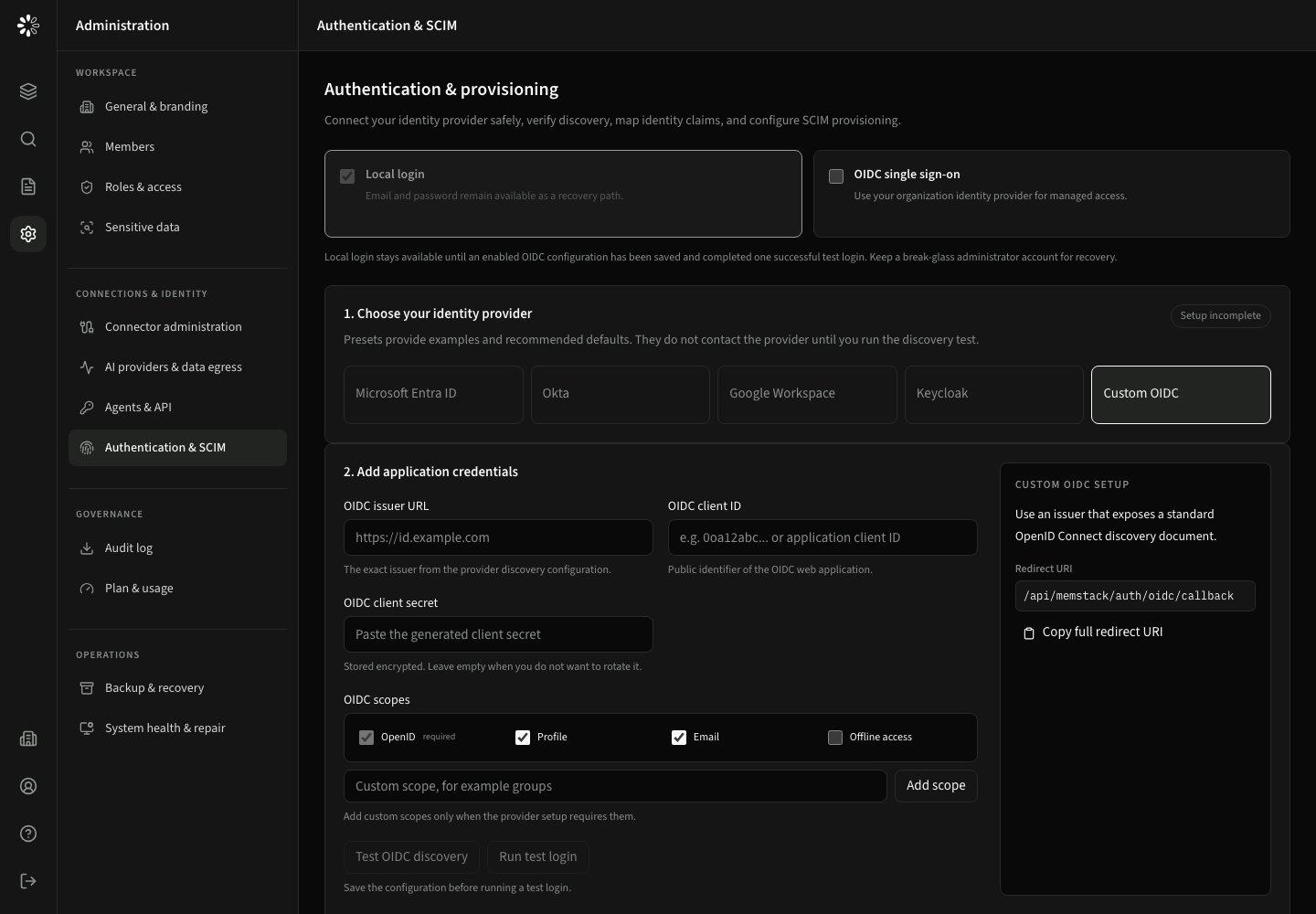The width and height of the screenshot is (1316, 914).
Task: Open Backup & recovery page
Action: click(177, 688)
